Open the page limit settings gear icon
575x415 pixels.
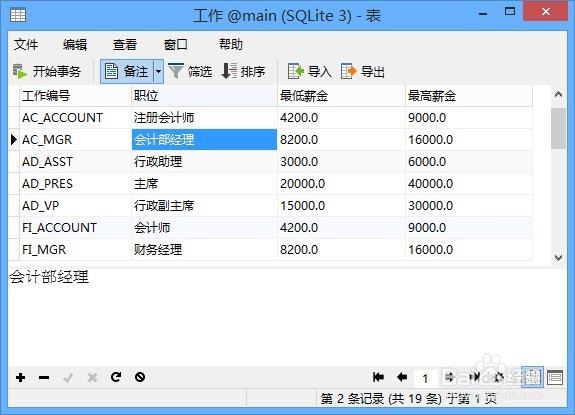pyautogui.click(x=498, y=377)
